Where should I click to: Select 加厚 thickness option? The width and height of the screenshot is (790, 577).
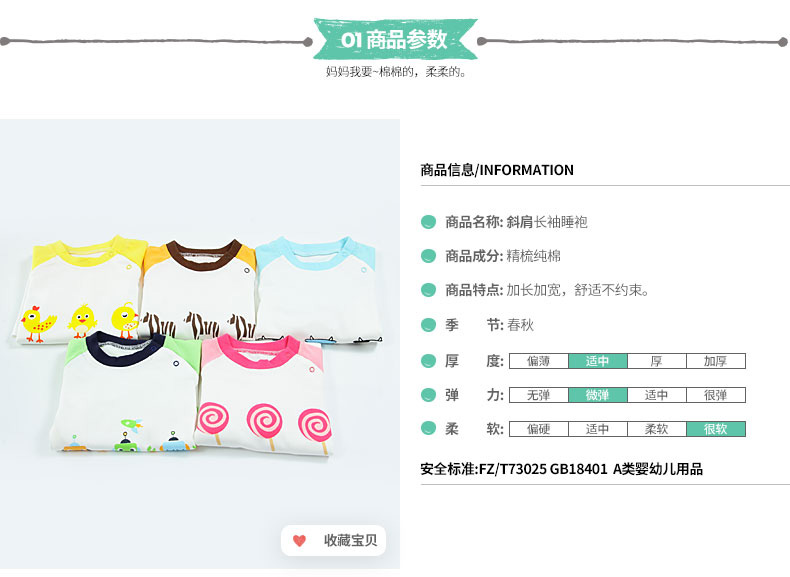715,361
